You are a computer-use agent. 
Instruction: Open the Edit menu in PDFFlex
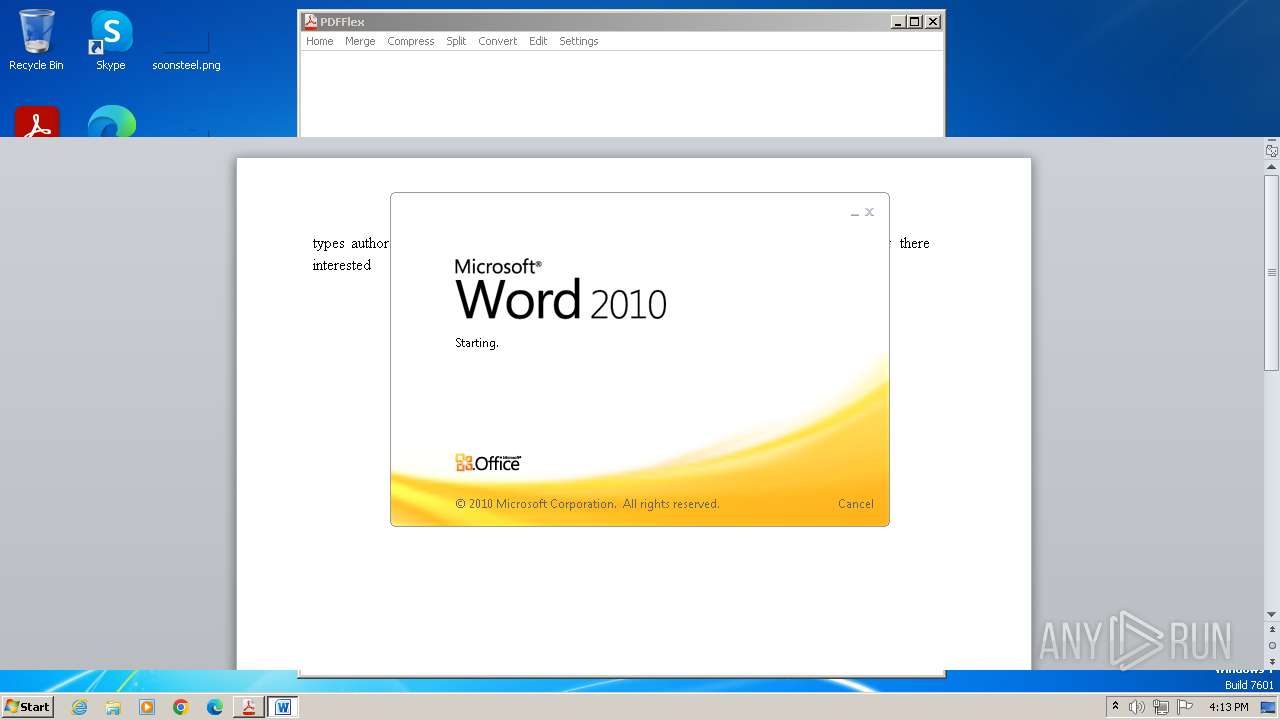(538, 41)
